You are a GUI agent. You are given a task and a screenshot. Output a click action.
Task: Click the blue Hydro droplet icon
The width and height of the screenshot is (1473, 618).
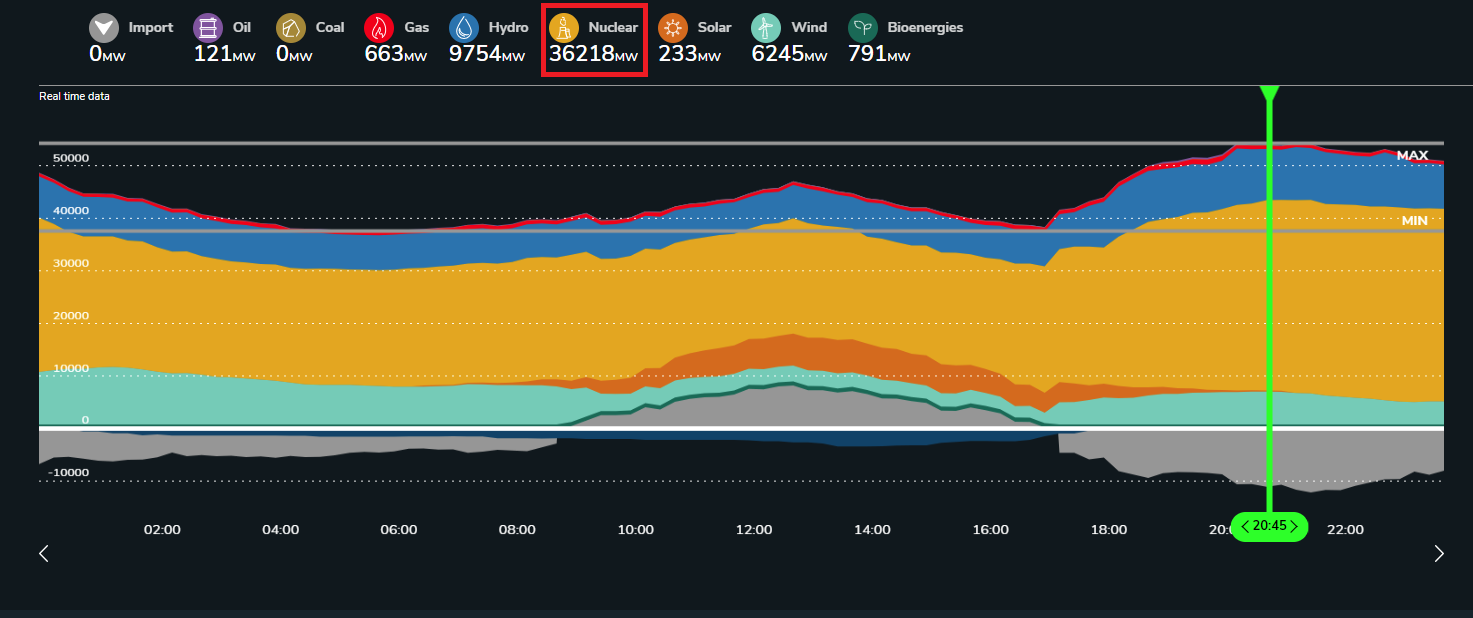click(x=464, y=28)
